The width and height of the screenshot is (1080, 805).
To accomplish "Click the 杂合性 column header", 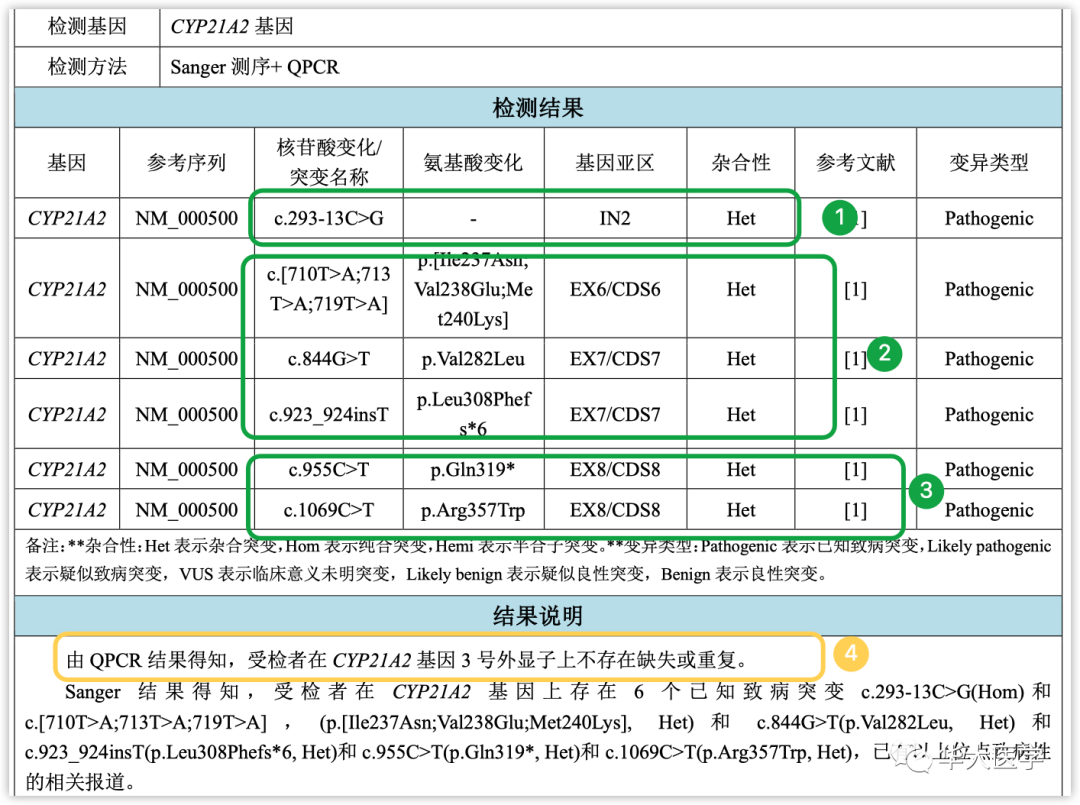I will click(x=741, y=163).
